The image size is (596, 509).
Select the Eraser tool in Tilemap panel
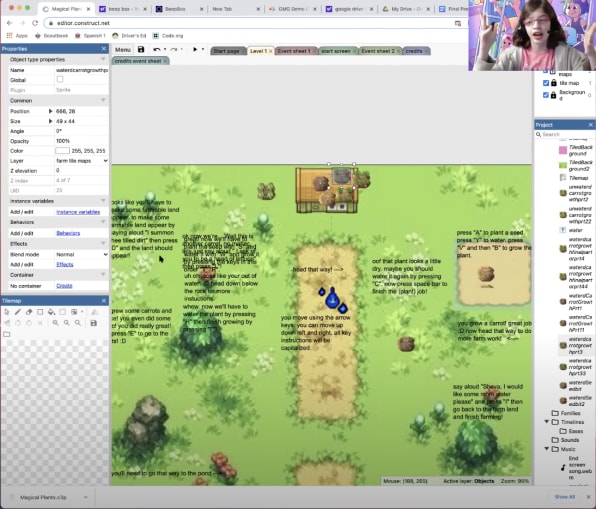[x=29, y=312]
